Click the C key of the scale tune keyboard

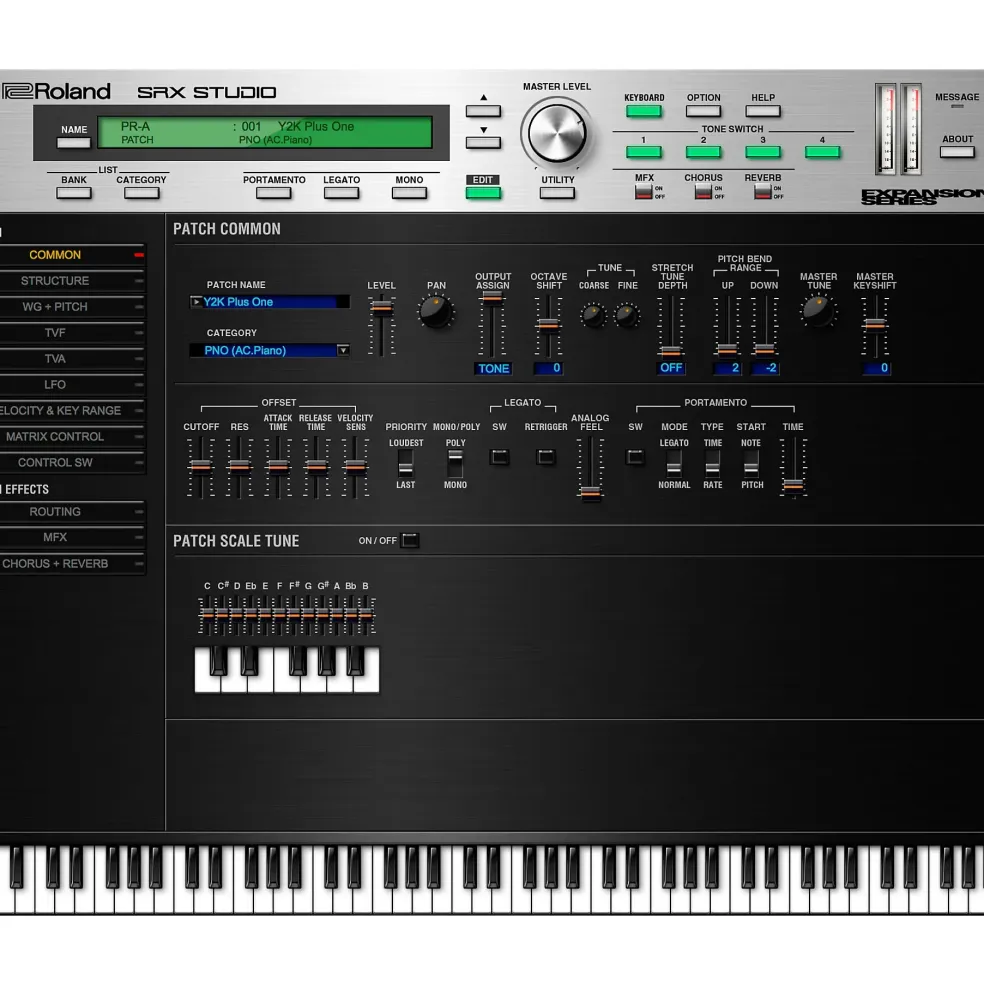point(207,670)
